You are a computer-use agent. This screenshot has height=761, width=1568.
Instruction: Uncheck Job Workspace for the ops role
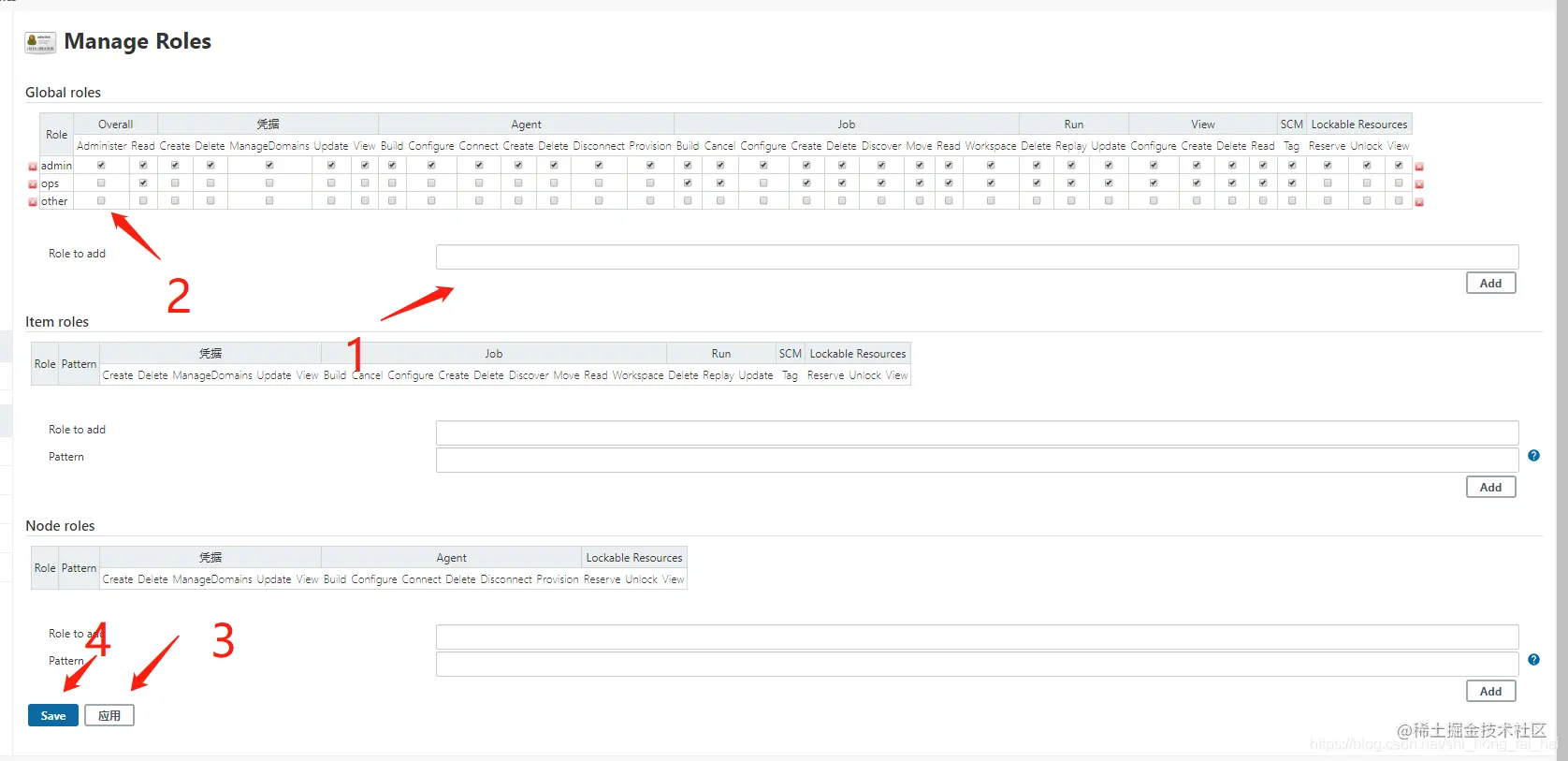(991, 183)
